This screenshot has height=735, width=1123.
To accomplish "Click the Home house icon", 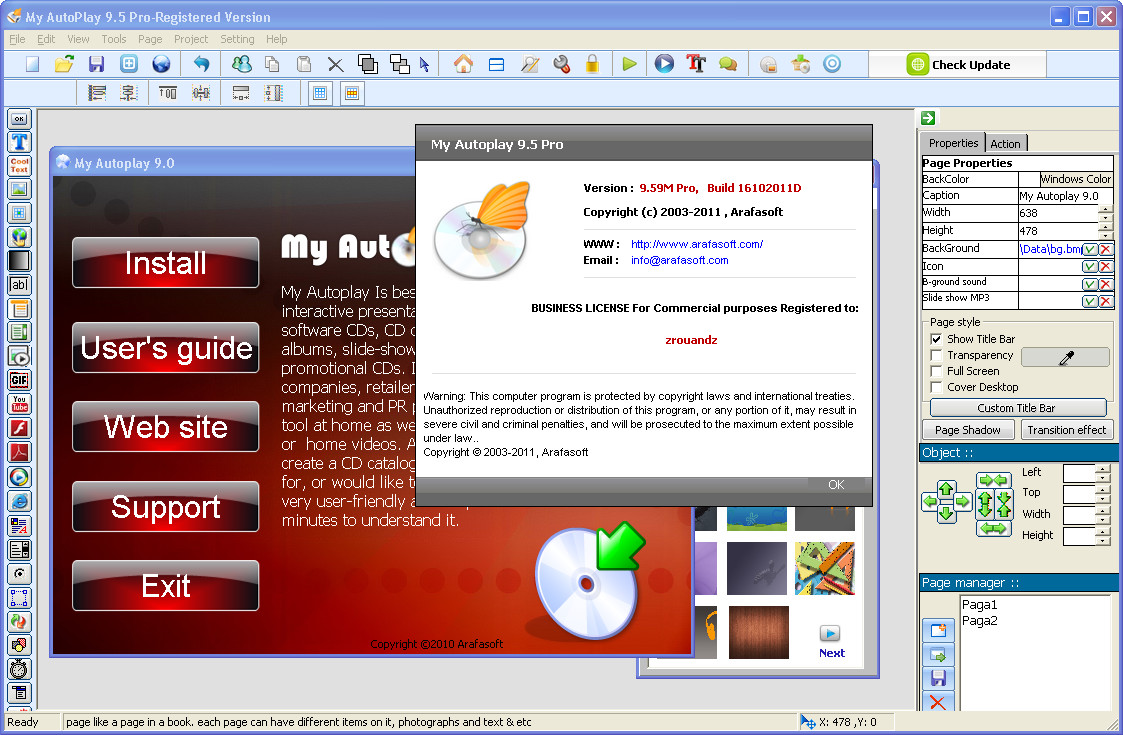I will [463, 64].
